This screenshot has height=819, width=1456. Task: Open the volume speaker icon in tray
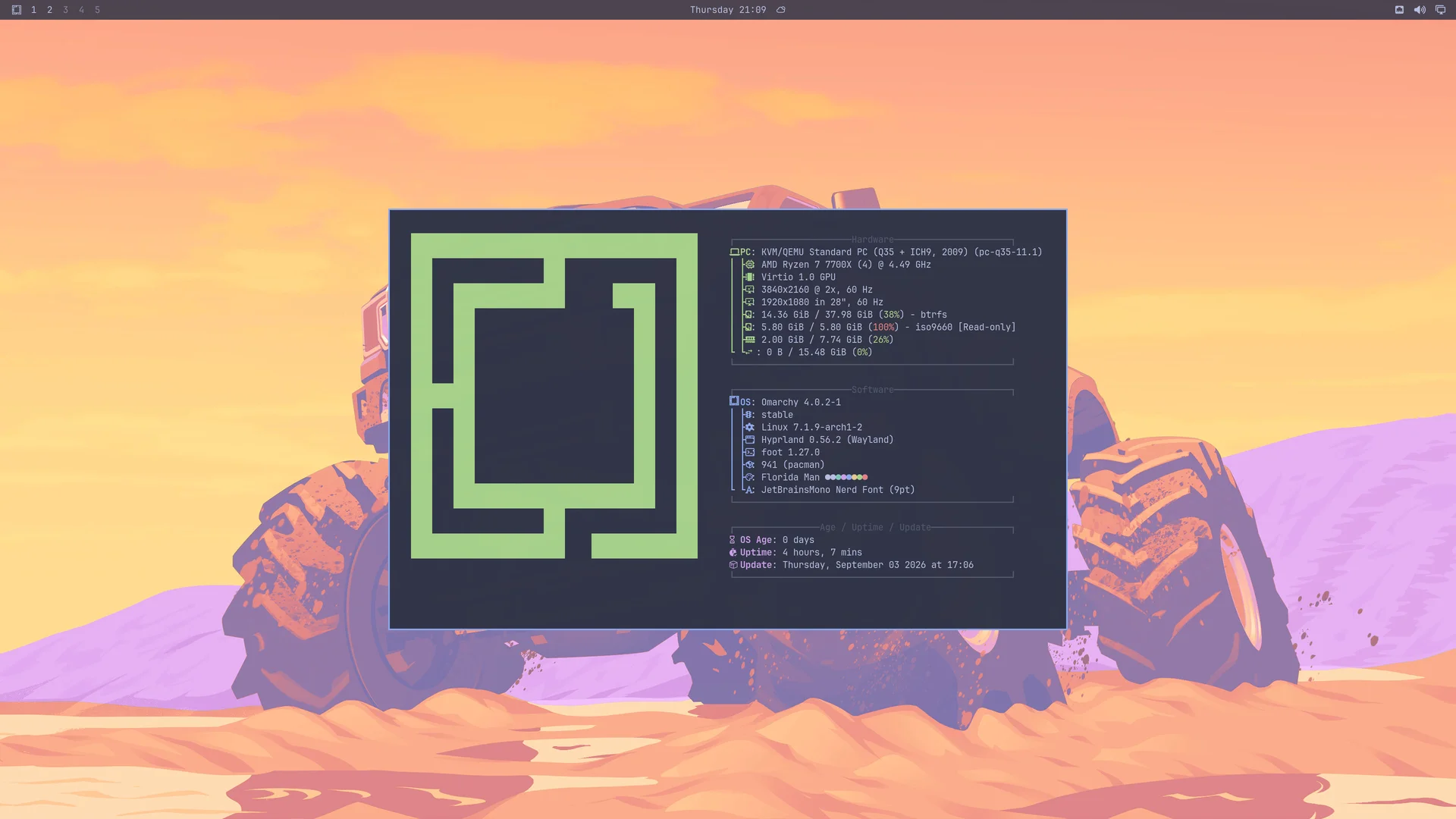point(1420,10)
